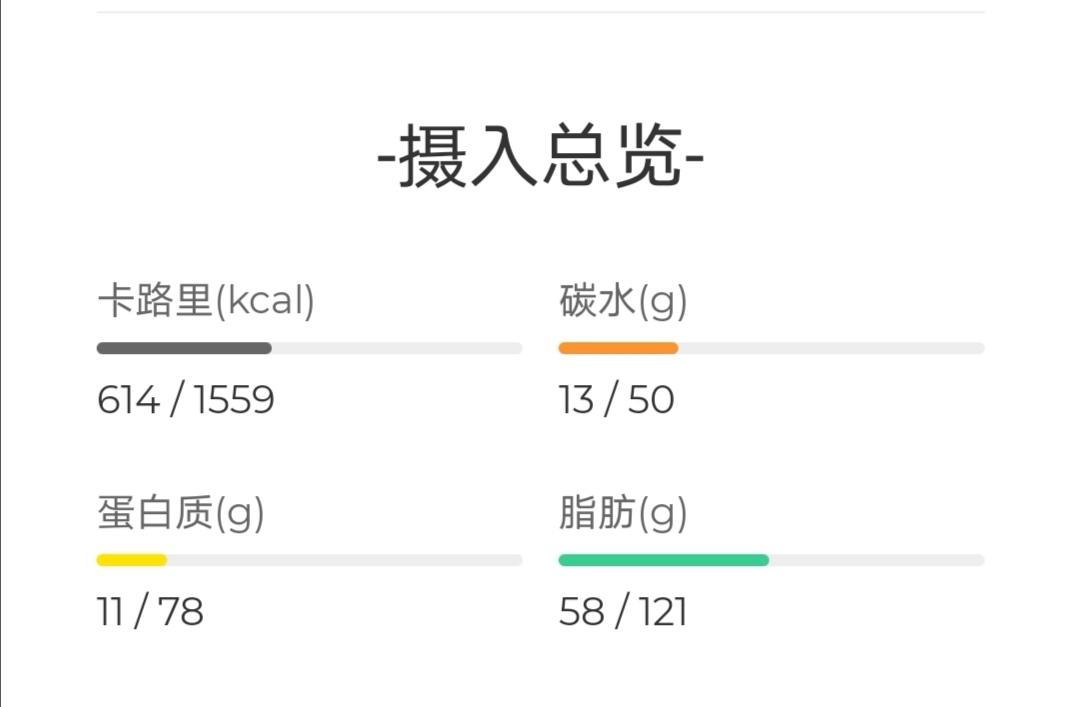
Task: Click the dark gray calorie progress fill
Action: (184, 348)
